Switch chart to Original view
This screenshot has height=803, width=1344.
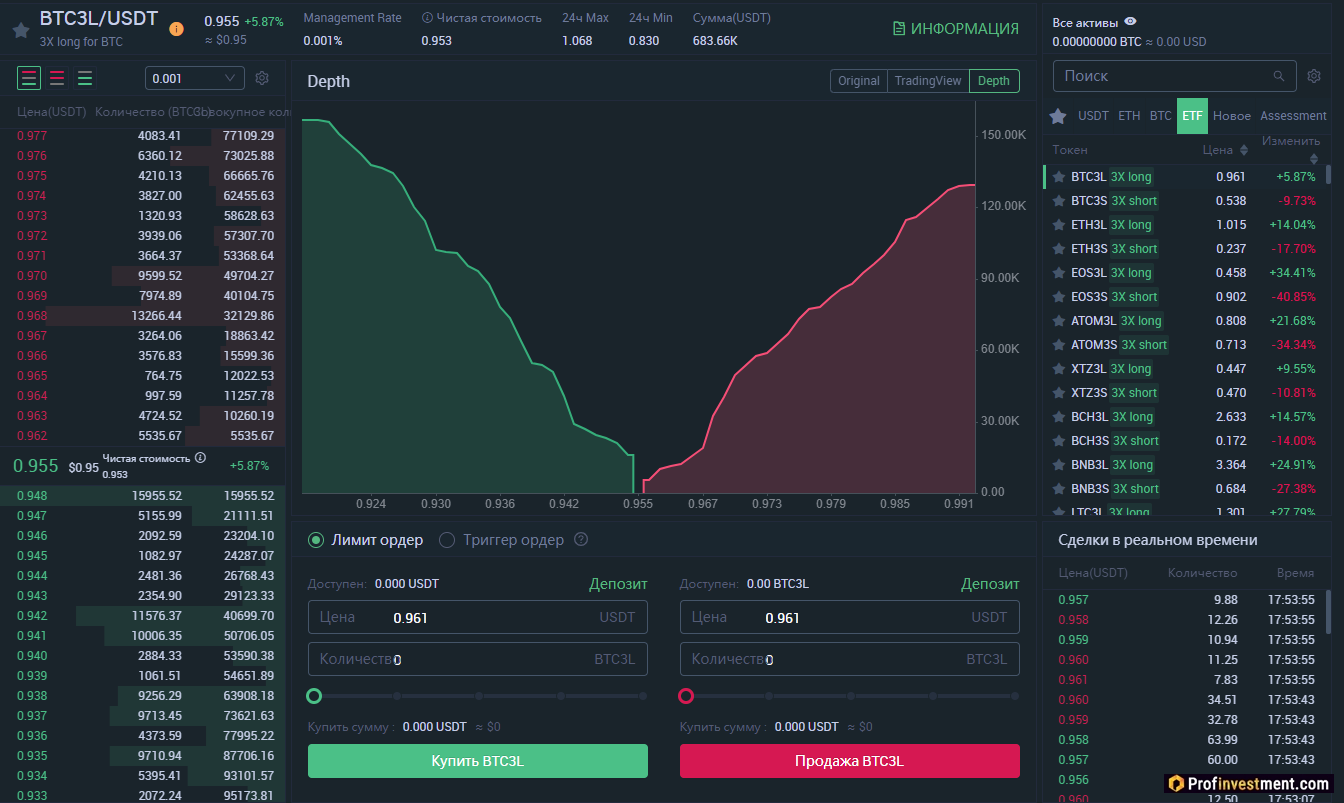(x=859, y=81)
